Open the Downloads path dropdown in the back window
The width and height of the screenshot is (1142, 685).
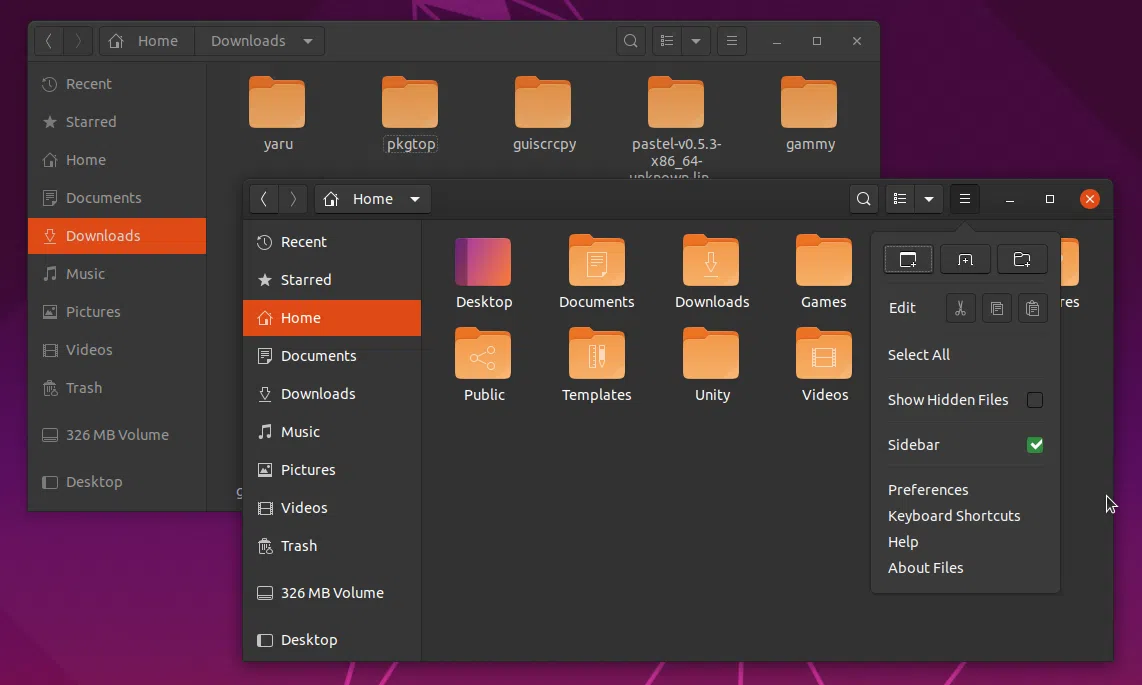click(x=308, y=41)
